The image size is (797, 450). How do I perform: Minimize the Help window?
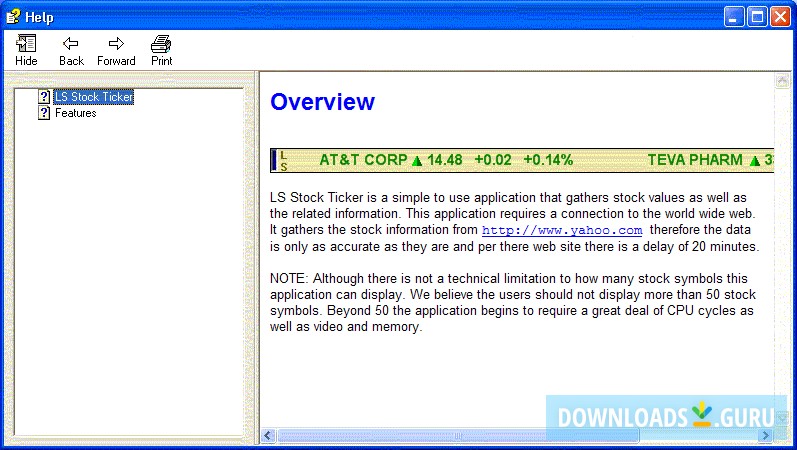click(733, 17)
